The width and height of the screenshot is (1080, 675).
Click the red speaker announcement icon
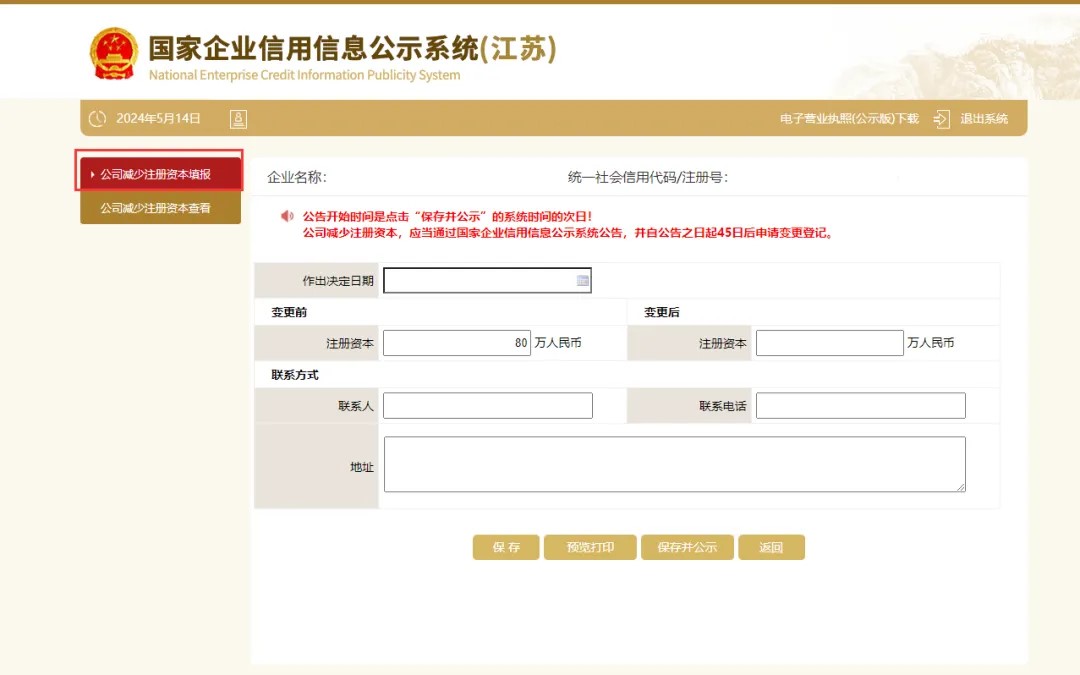click(x=287, y=216)
